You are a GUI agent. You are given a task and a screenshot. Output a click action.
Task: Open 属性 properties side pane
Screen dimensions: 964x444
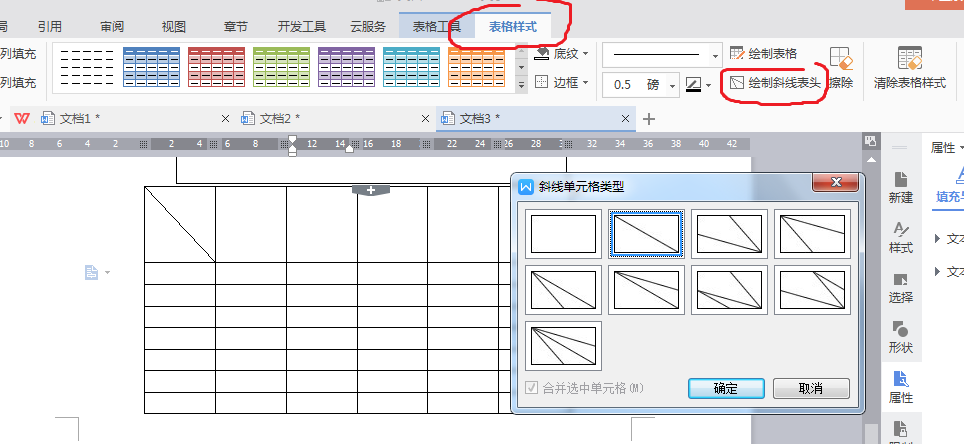tap(901, 387)
